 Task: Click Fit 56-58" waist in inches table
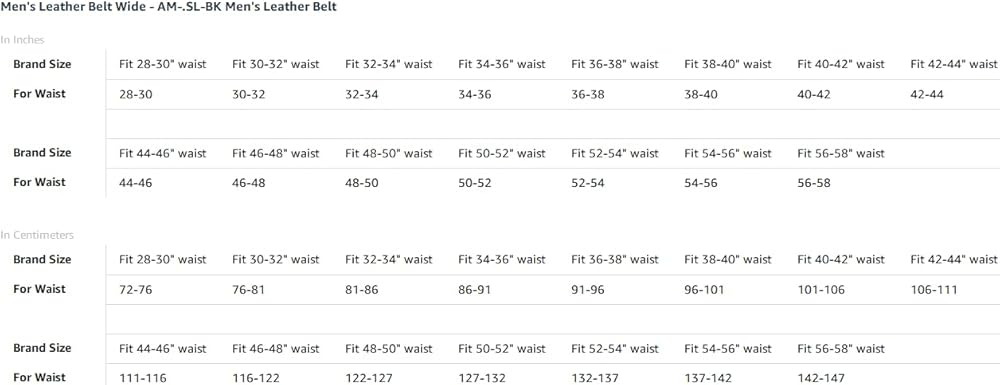[x=841, y=154]
